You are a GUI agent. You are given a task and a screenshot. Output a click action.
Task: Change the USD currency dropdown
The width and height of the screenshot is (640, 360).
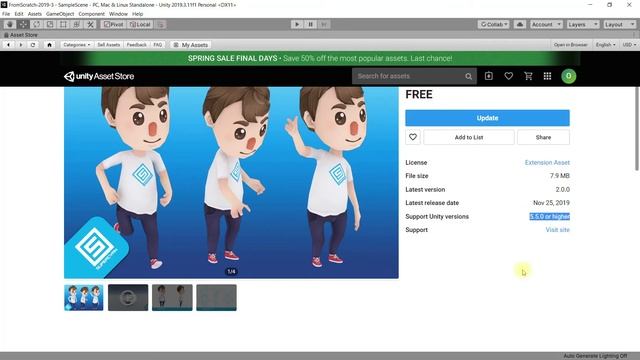click(x=629, y=45)
